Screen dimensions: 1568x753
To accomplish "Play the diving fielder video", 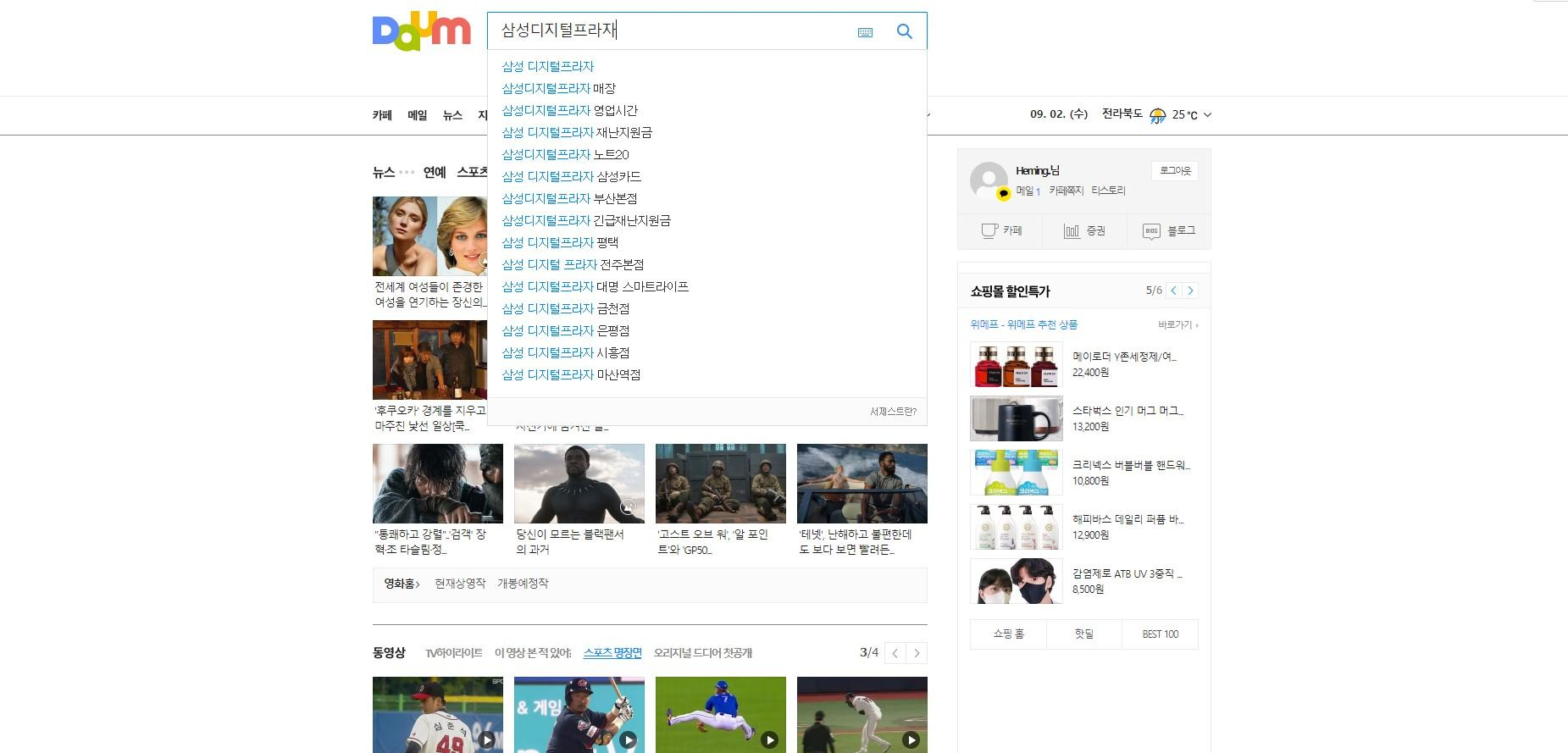I will point(721,715).
